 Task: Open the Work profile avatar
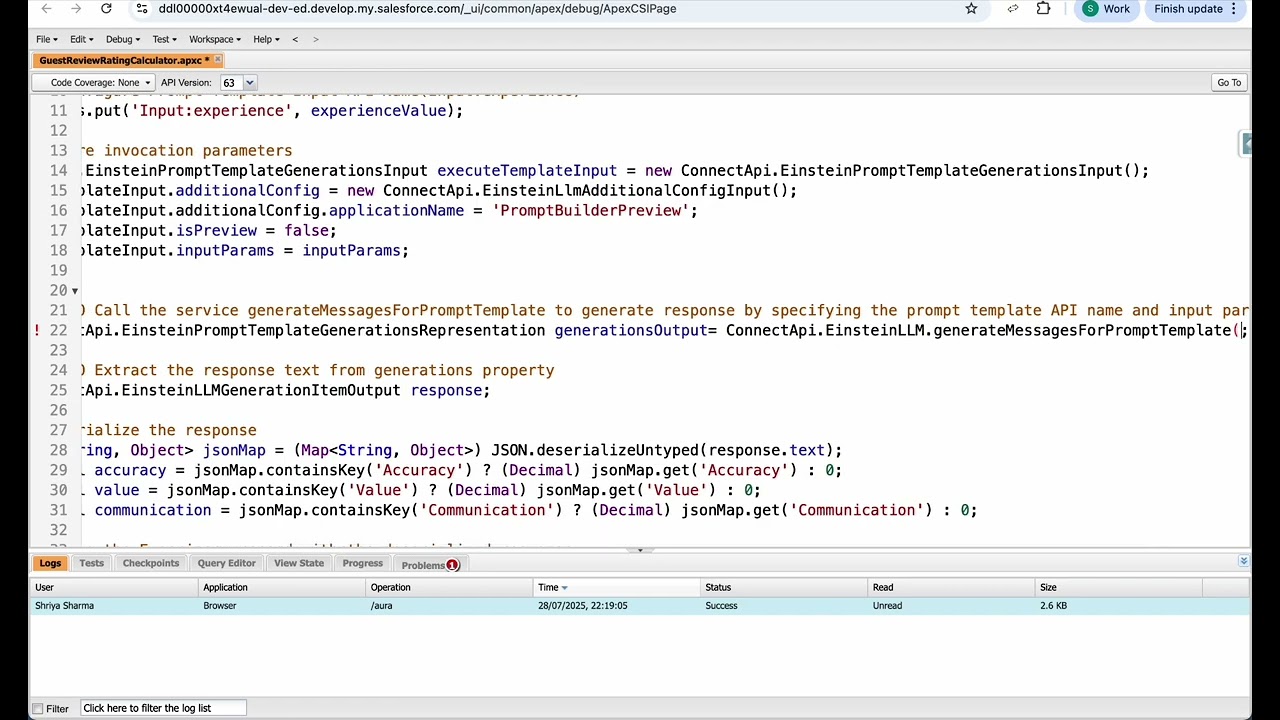(1107, 9)
